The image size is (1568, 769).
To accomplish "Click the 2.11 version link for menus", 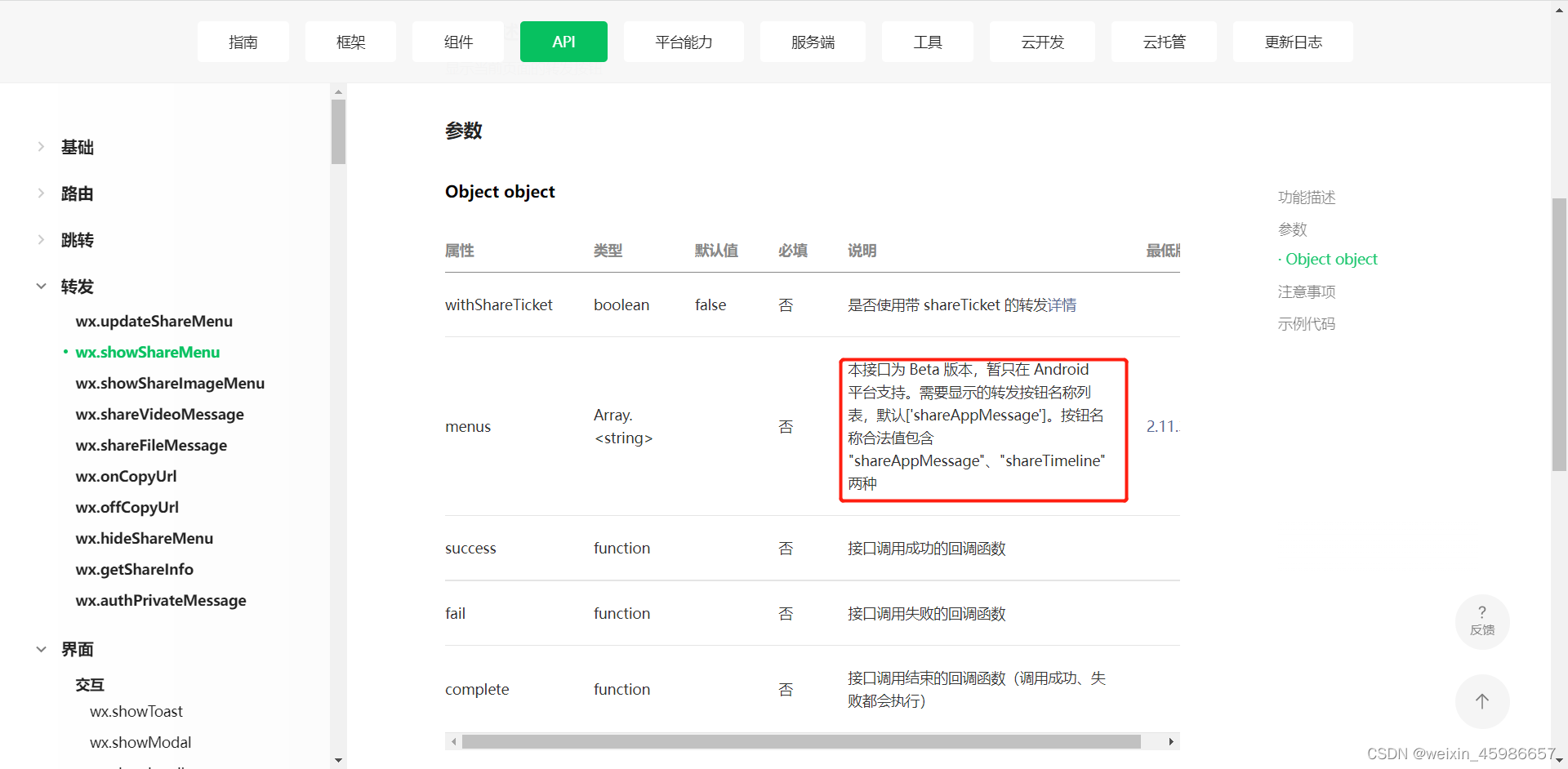I will (1162, 426).
